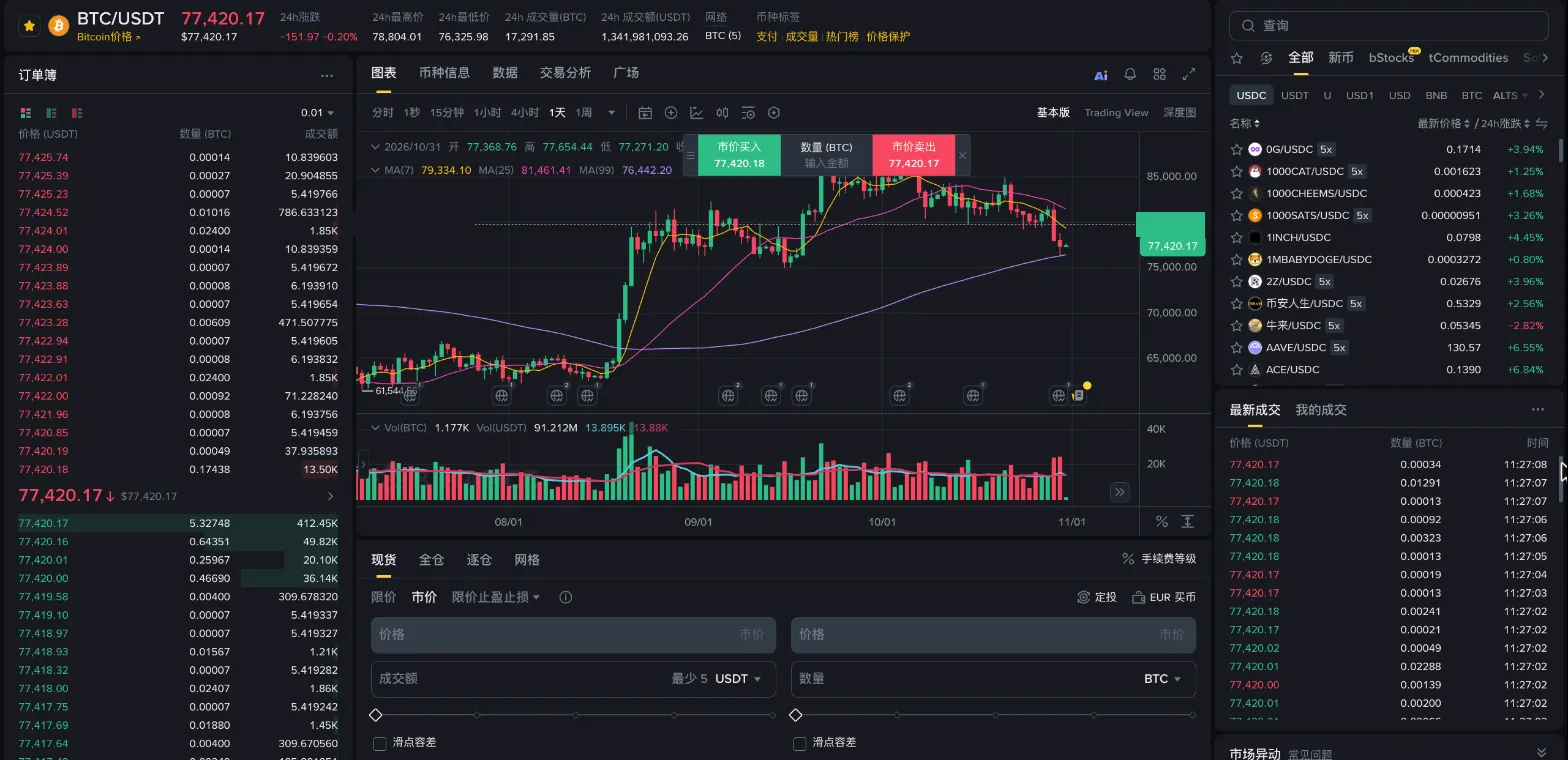Click the 查询 search box
This screenshot has height=760, width=1568.
pos(1389,26)
